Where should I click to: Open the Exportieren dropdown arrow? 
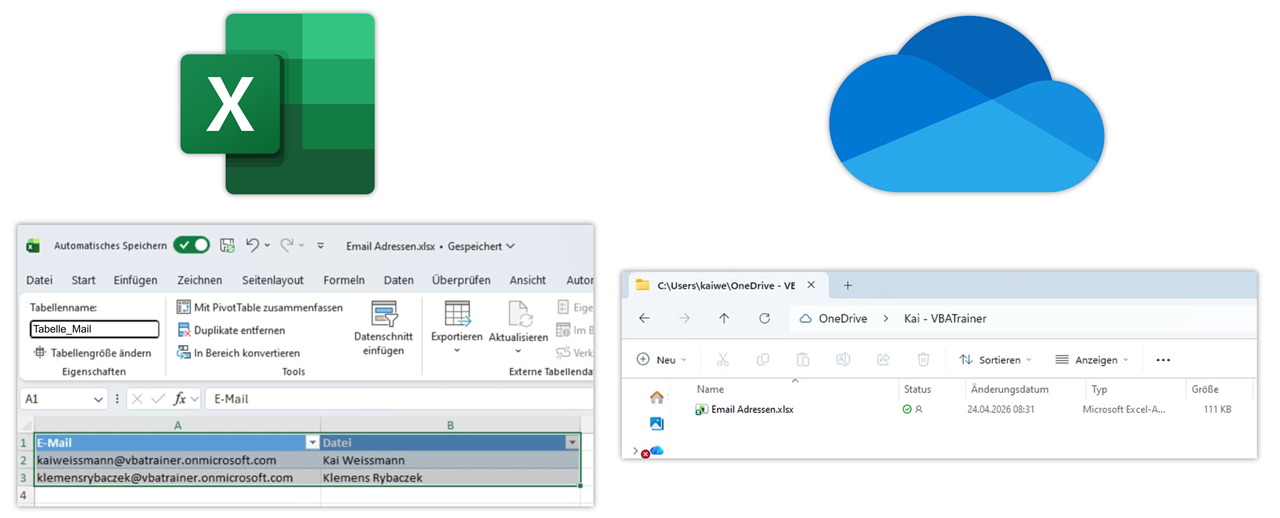457,351
